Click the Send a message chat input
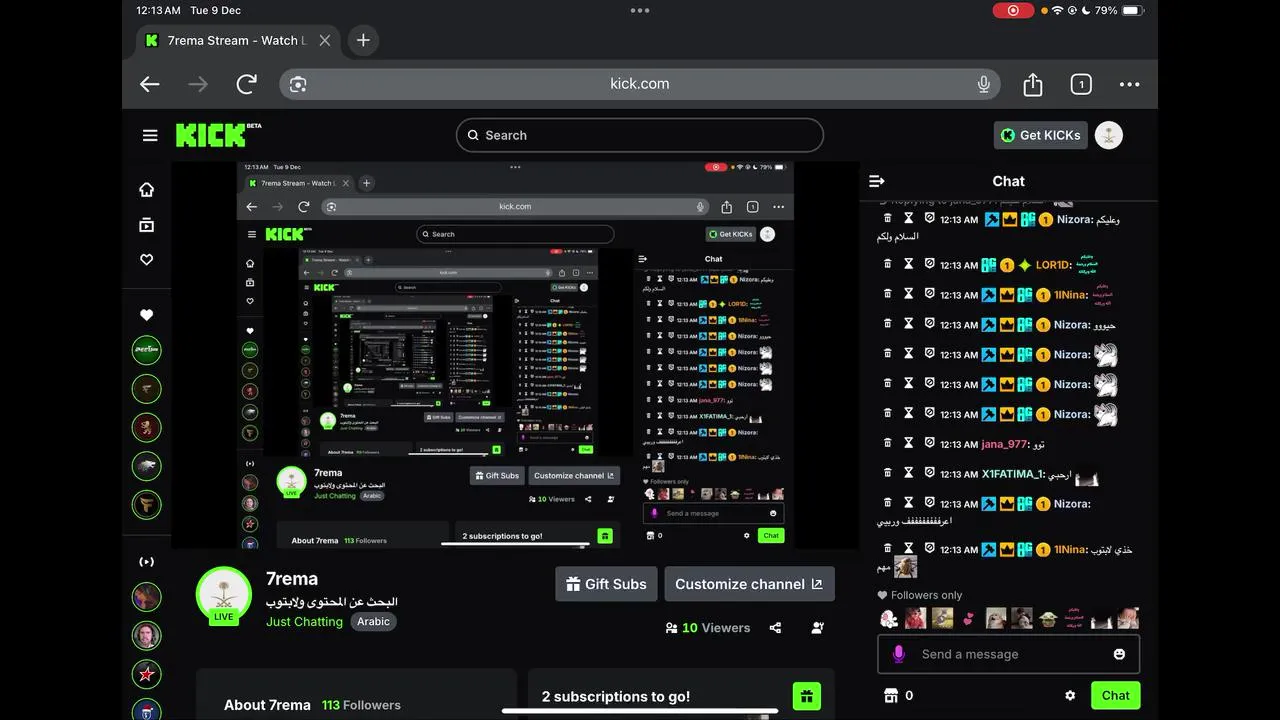Viewport: 1280px width, 720px height. pos(1008,654)
